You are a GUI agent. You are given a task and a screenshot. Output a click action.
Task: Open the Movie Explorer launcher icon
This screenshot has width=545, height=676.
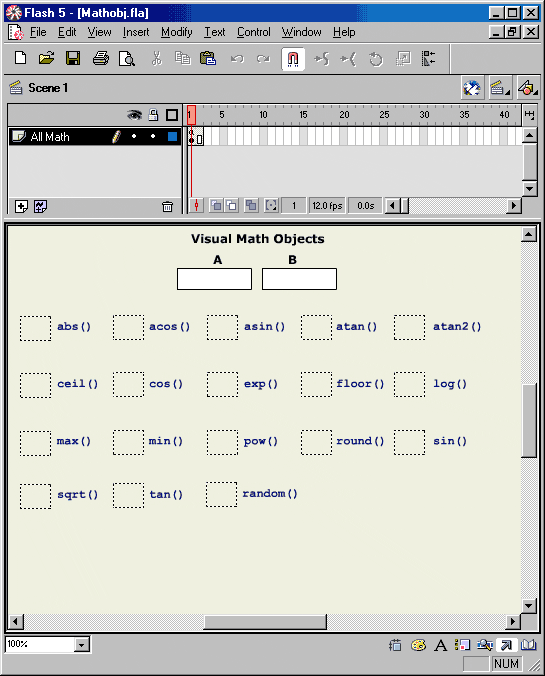point(485,645)
